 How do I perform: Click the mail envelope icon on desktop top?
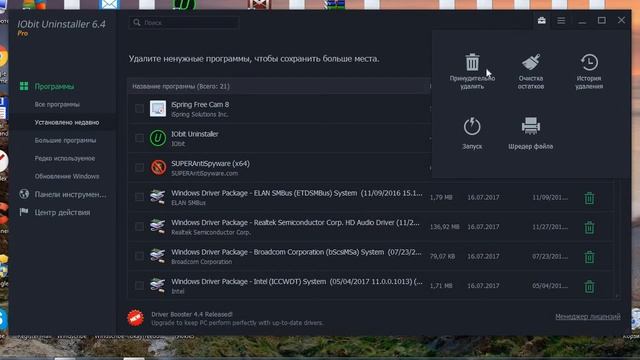[x=109, y=4]
